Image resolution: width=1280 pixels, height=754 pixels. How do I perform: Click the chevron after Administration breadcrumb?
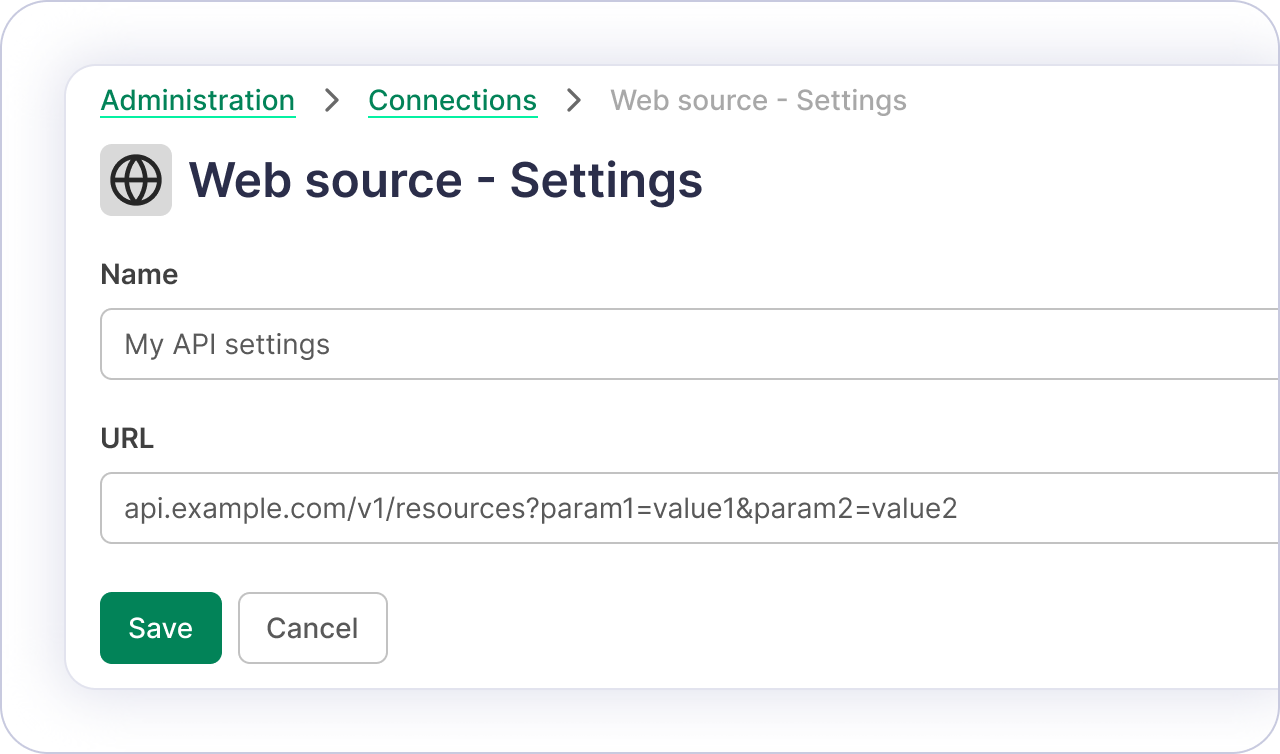332,100
